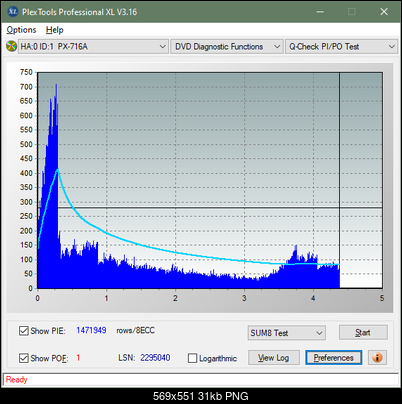Click the Ready status bar text
402x404 pixels.
[16, 379]
